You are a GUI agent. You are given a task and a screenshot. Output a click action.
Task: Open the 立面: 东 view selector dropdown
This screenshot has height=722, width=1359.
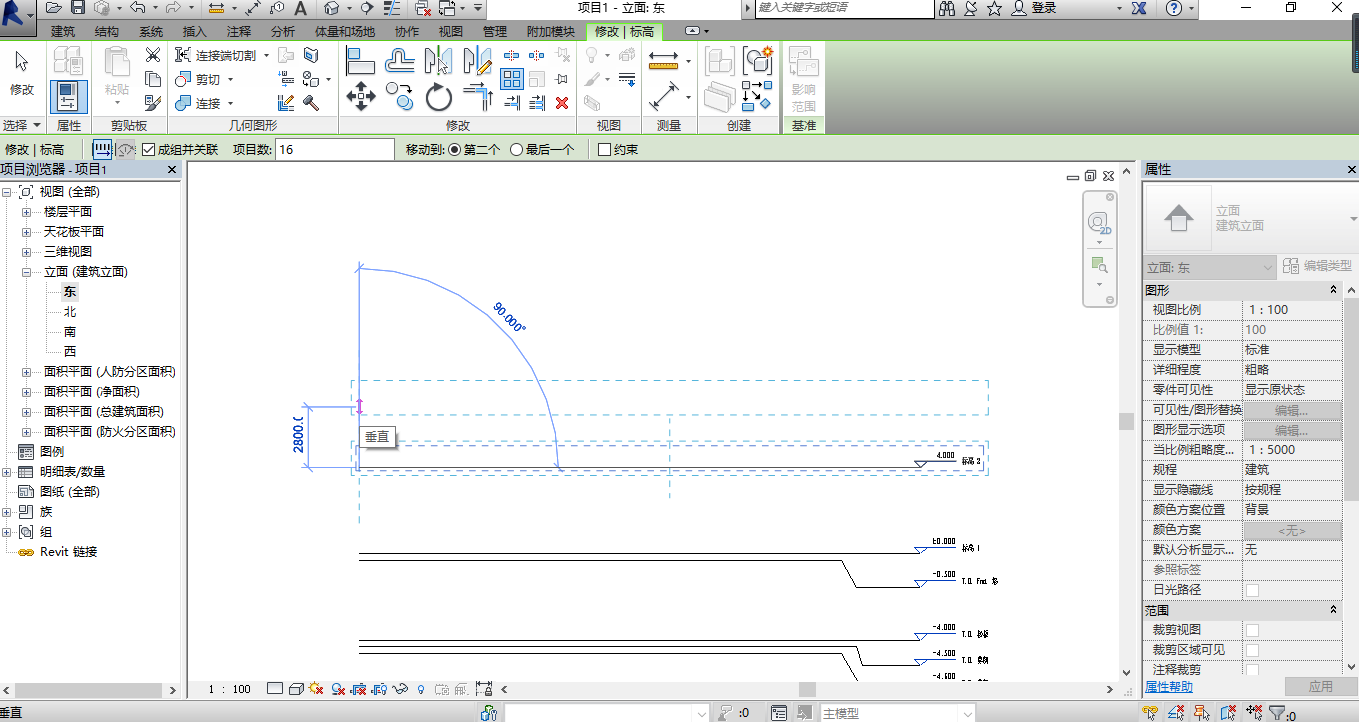[x=1268, y=268]
